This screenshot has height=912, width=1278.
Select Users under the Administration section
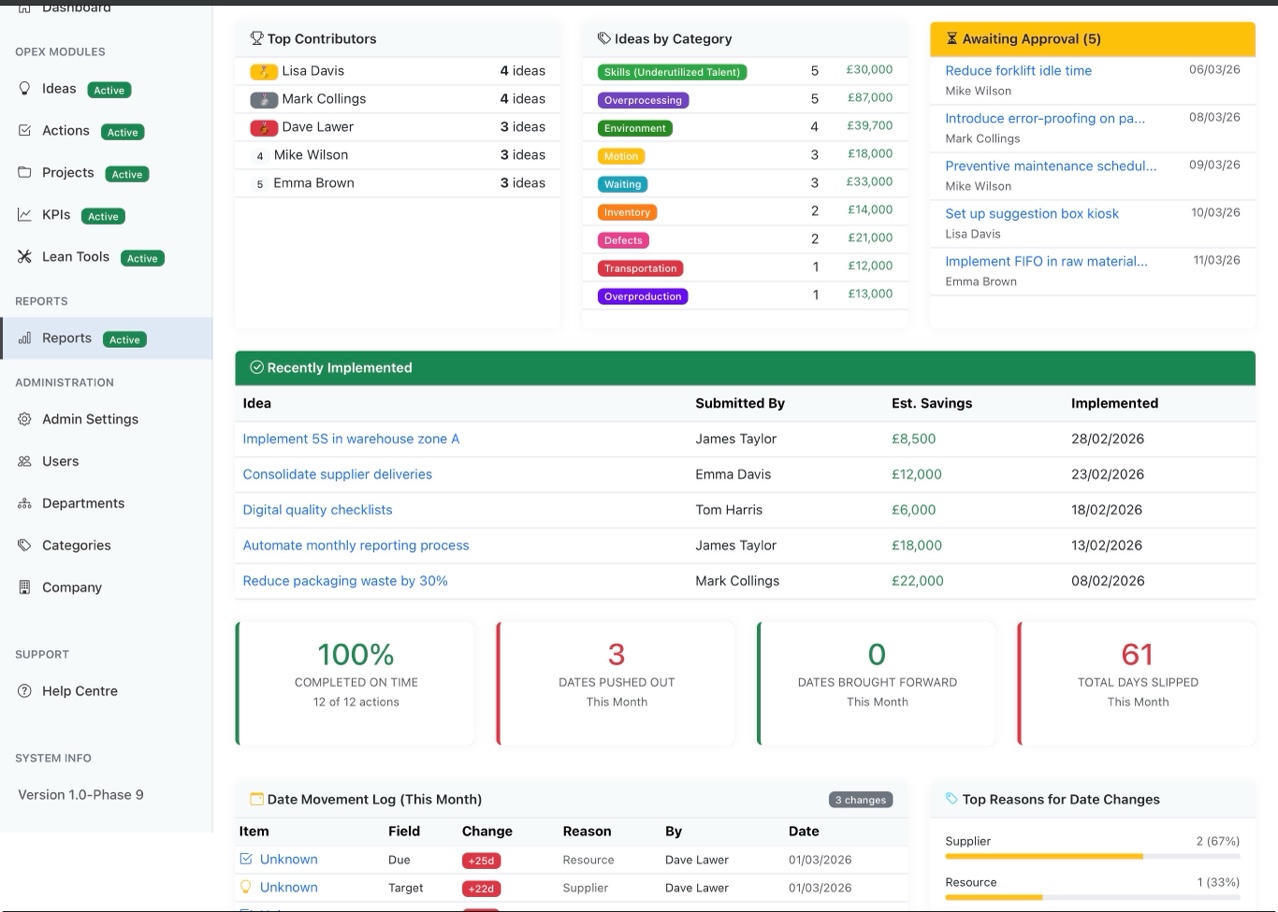(60, 461)
